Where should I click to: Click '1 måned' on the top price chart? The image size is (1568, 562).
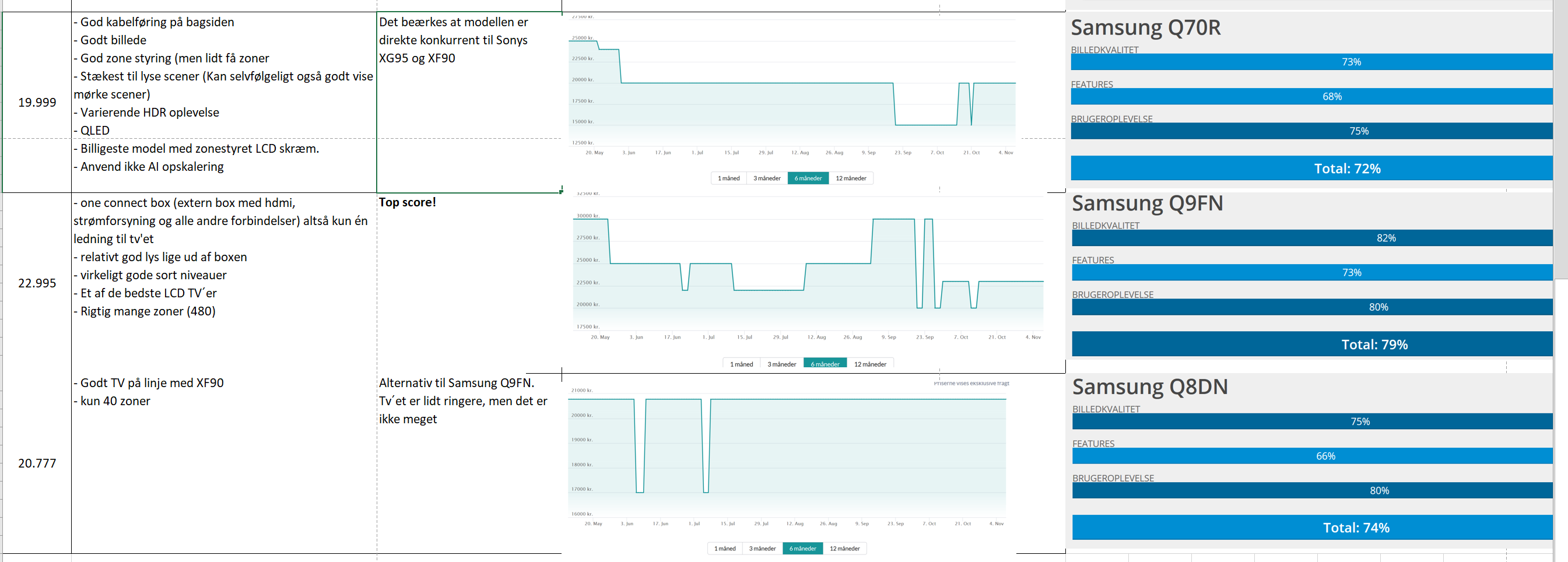point(729,178)
